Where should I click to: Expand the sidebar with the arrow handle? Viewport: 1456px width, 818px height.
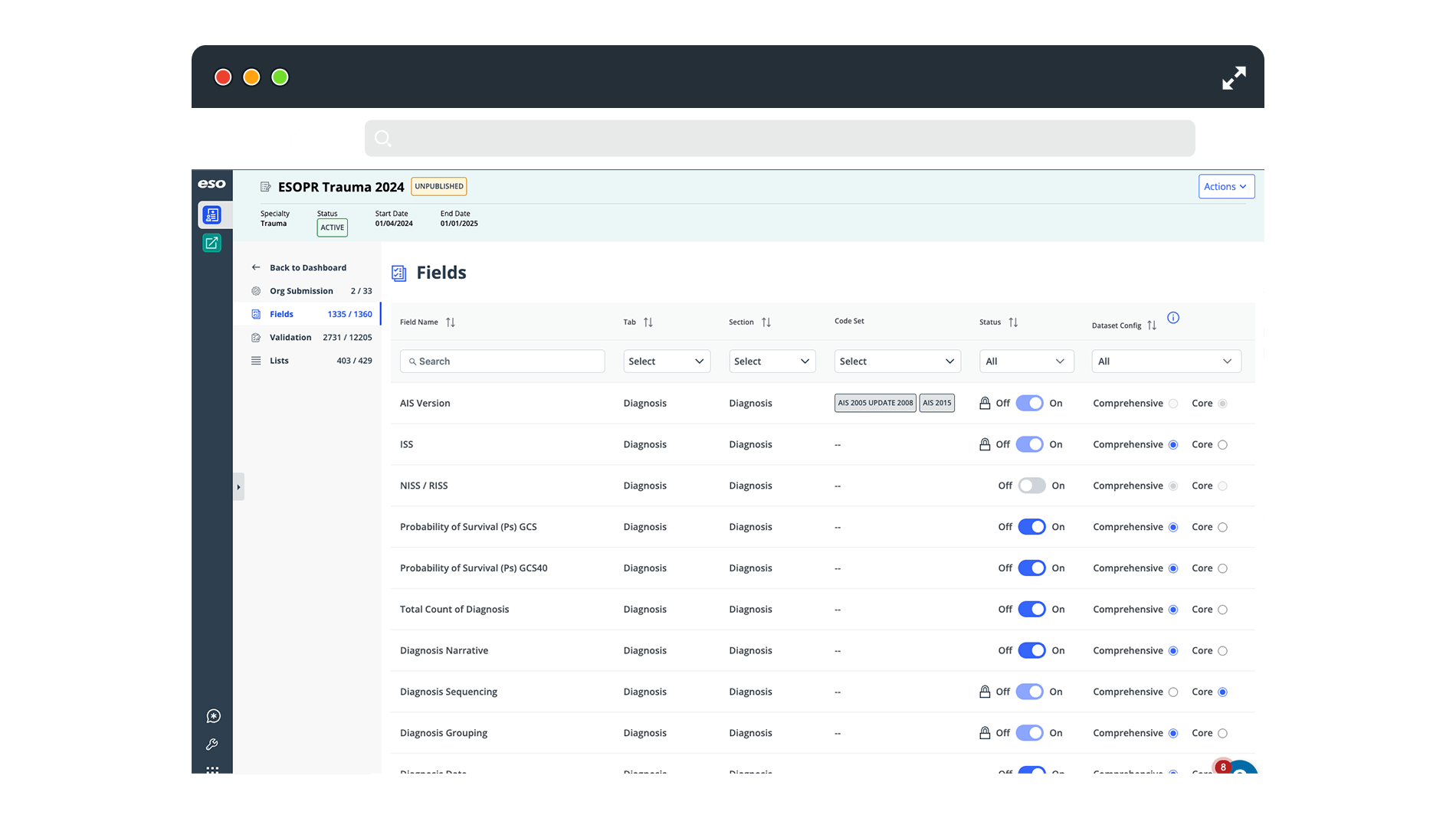pos(238,487)
